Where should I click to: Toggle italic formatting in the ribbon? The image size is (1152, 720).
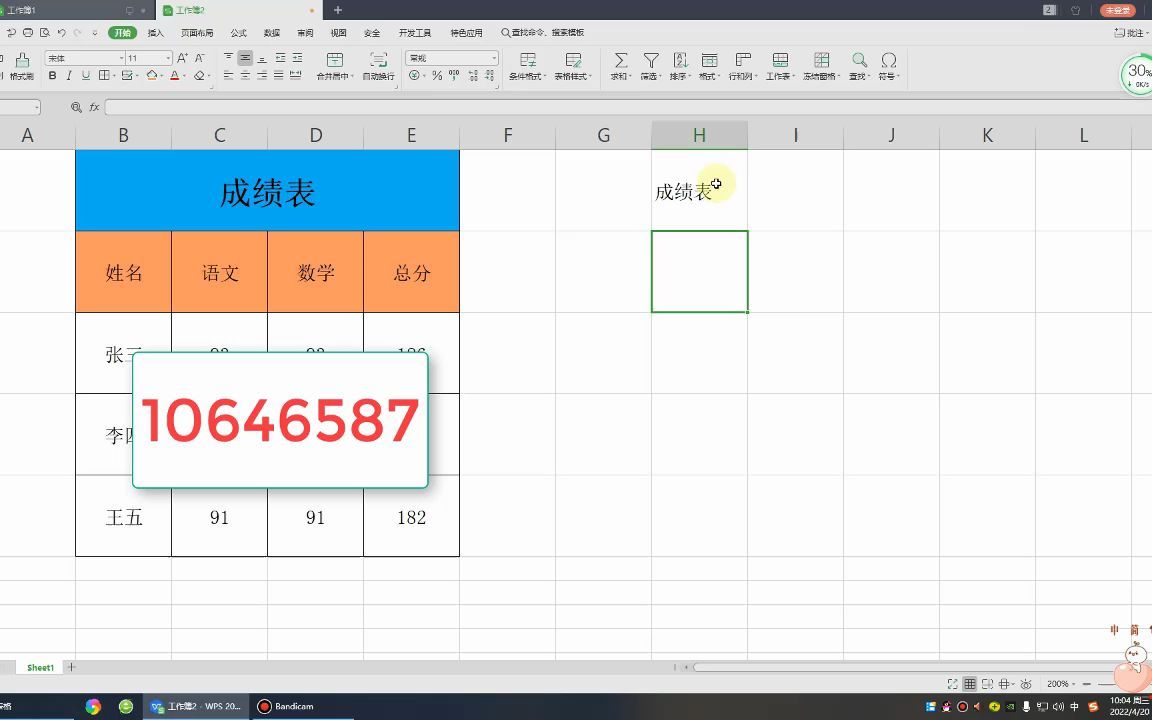coord(68,76)
